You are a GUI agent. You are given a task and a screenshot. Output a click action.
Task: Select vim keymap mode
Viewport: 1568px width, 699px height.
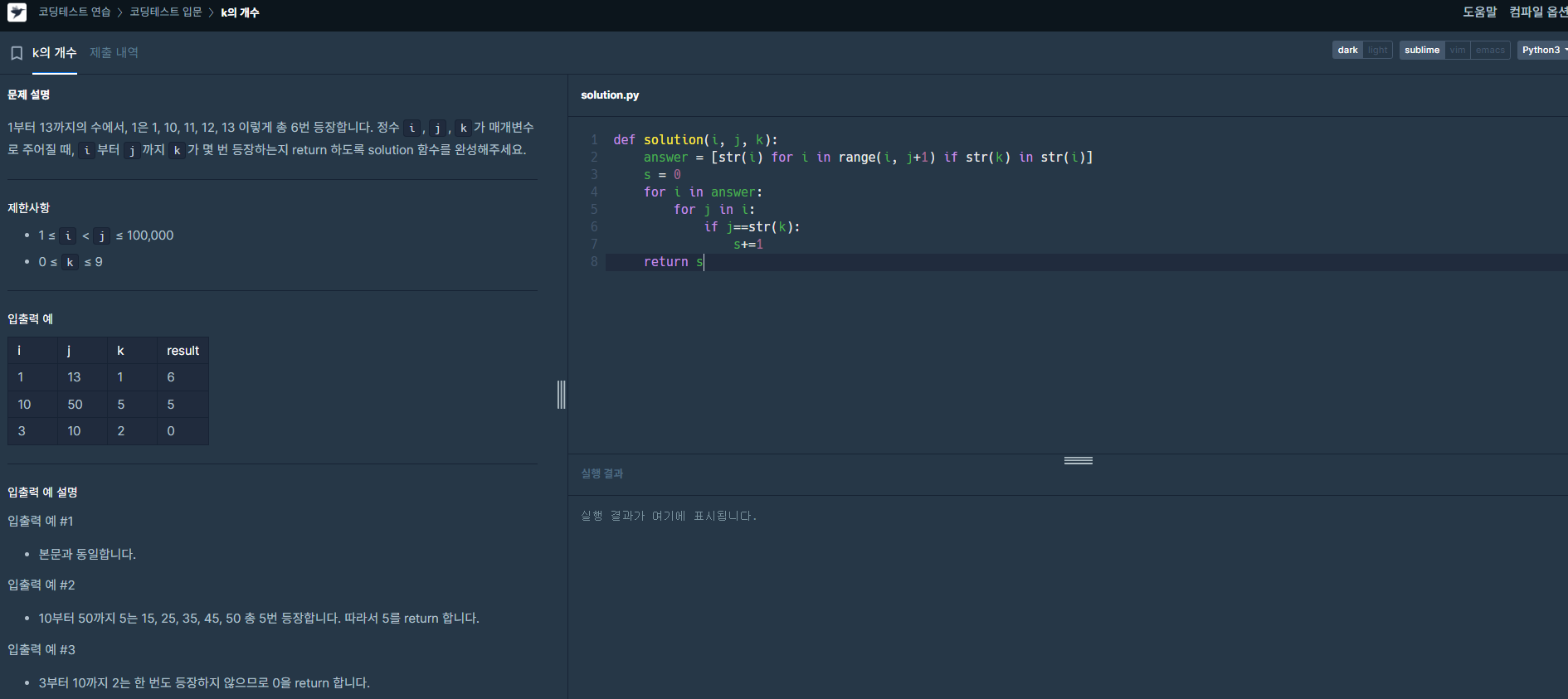1457,50
